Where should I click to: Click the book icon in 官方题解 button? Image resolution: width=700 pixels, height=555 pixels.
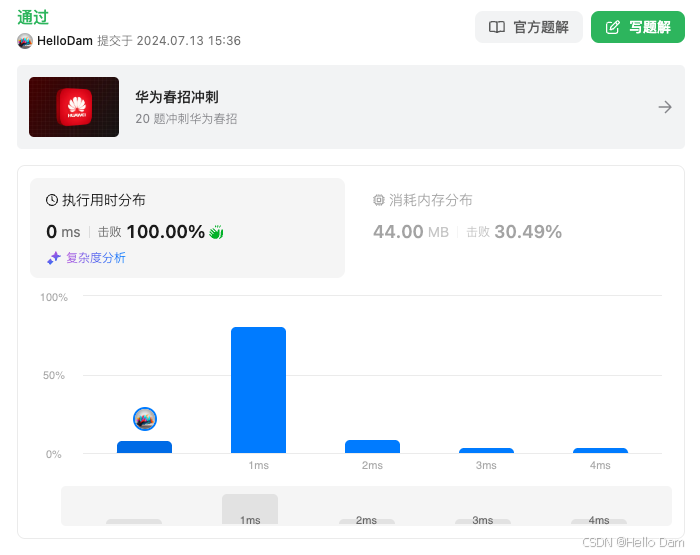pos(497,27)
